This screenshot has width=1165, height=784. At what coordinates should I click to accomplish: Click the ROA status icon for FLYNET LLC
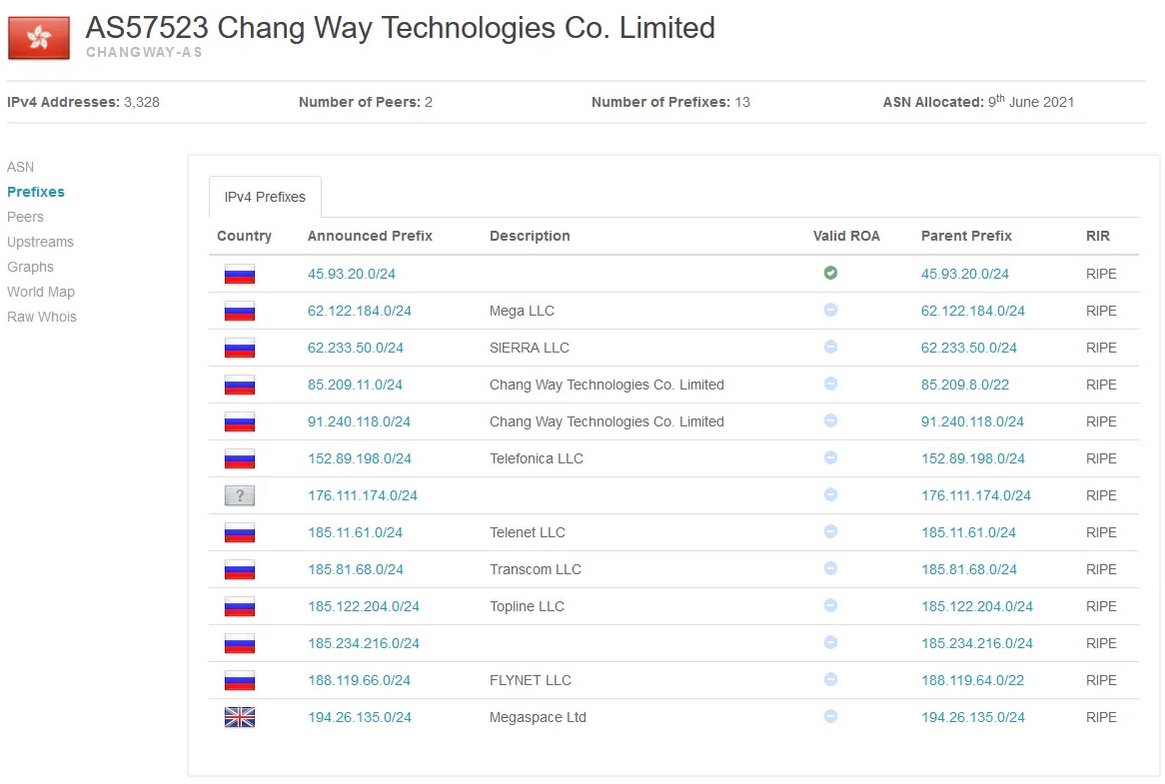(830, 680)
